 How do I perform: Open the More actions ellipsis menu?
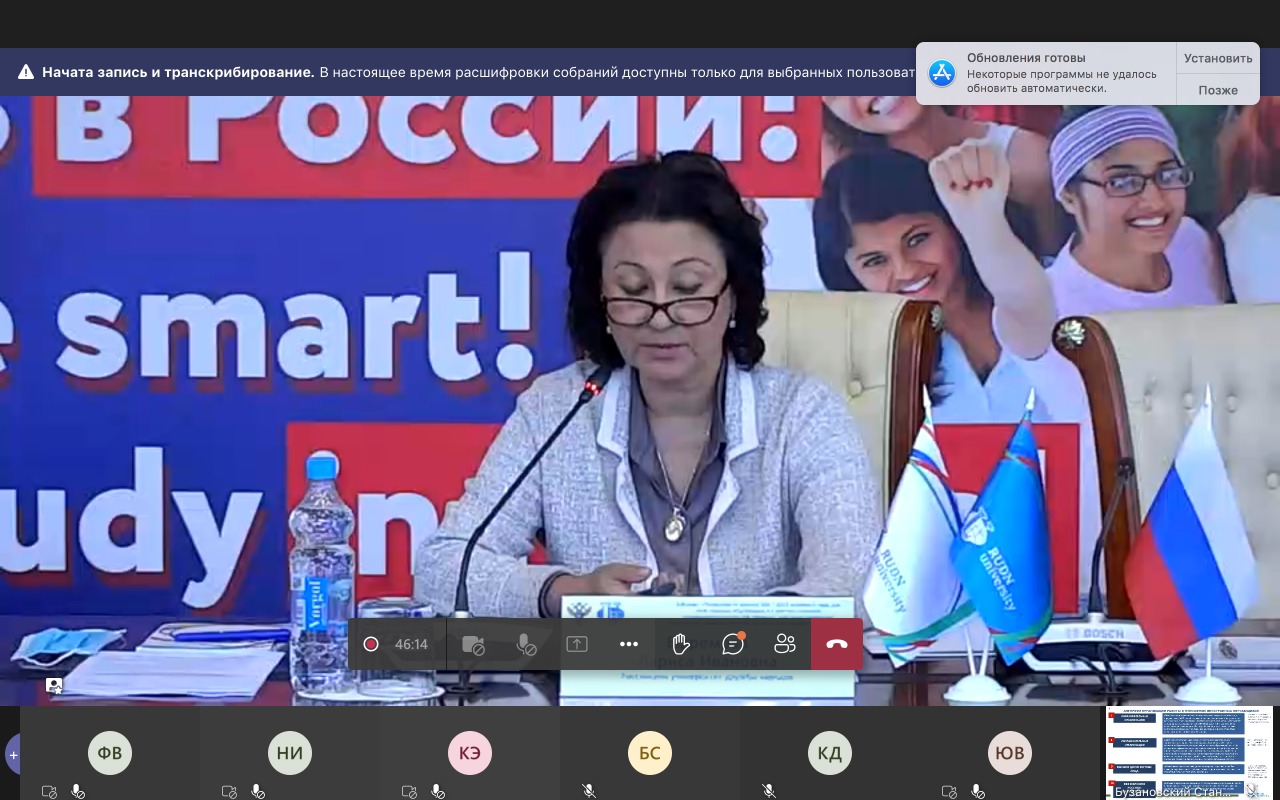click(629, 644)
